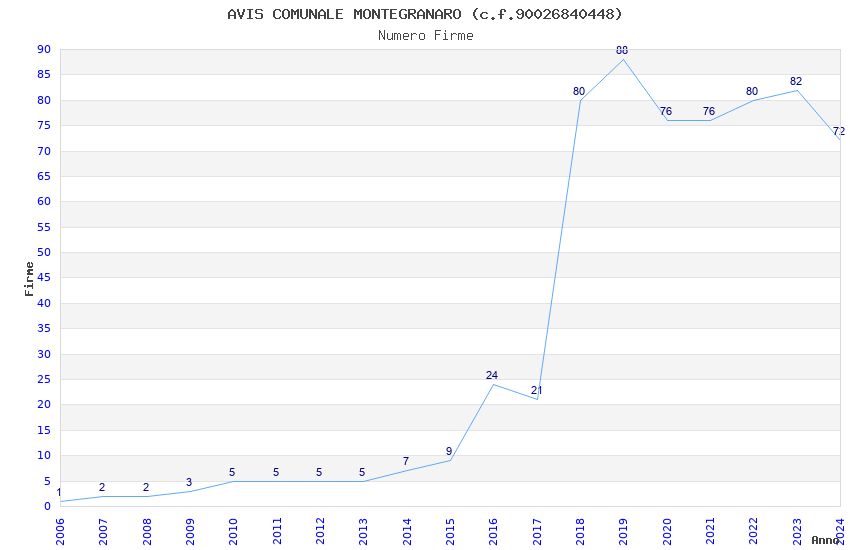Viewport: 850px width, 550px height.
Task: Click y-axis tick value 35
Action: (44, 328)
